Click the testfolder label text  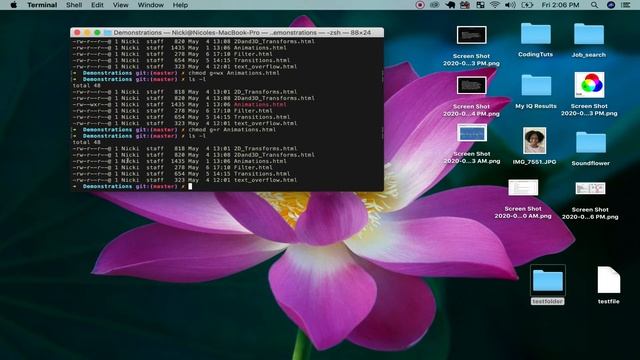[x=547, y=301]
